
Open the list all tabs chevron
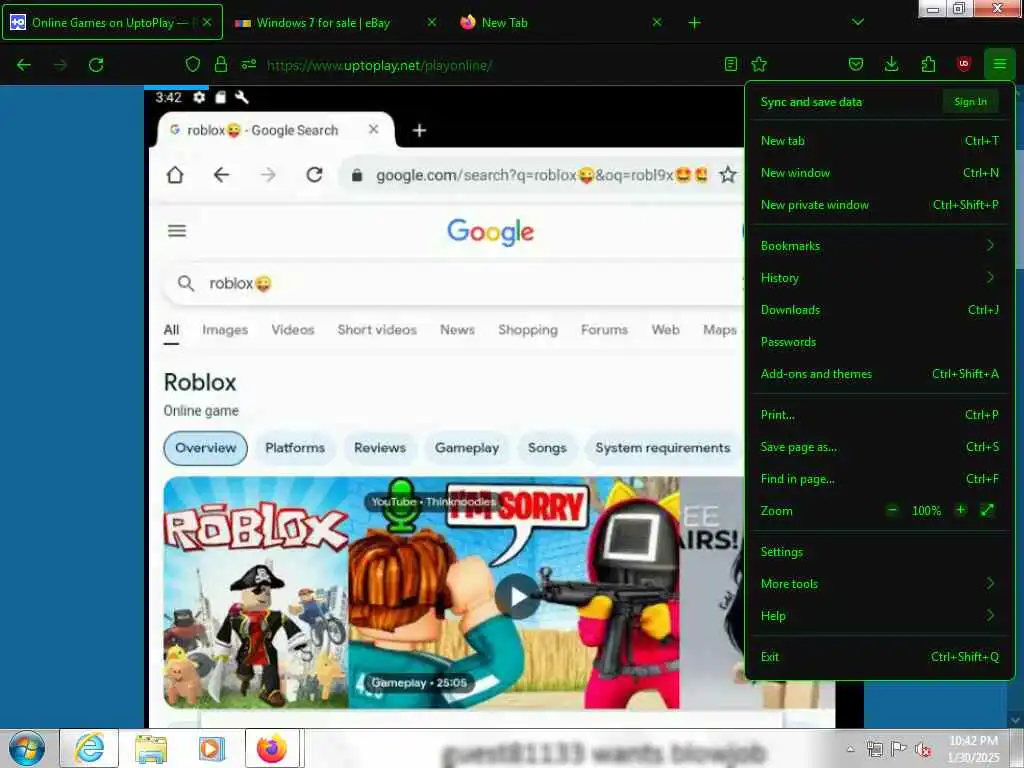pos(858,22)
